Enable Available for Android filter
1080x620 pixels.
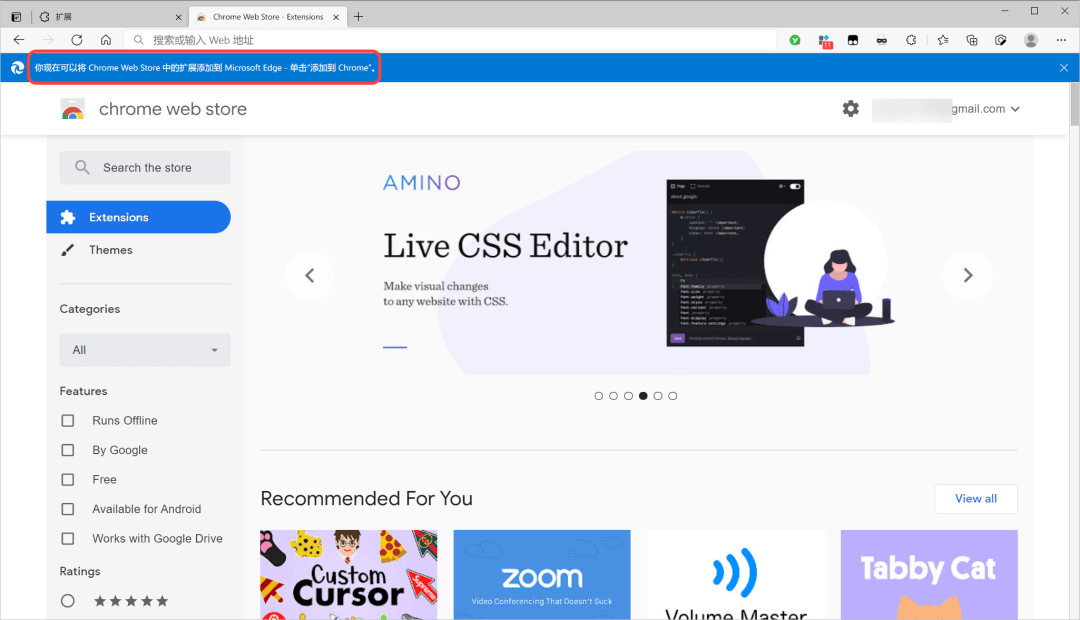point(68,509)
